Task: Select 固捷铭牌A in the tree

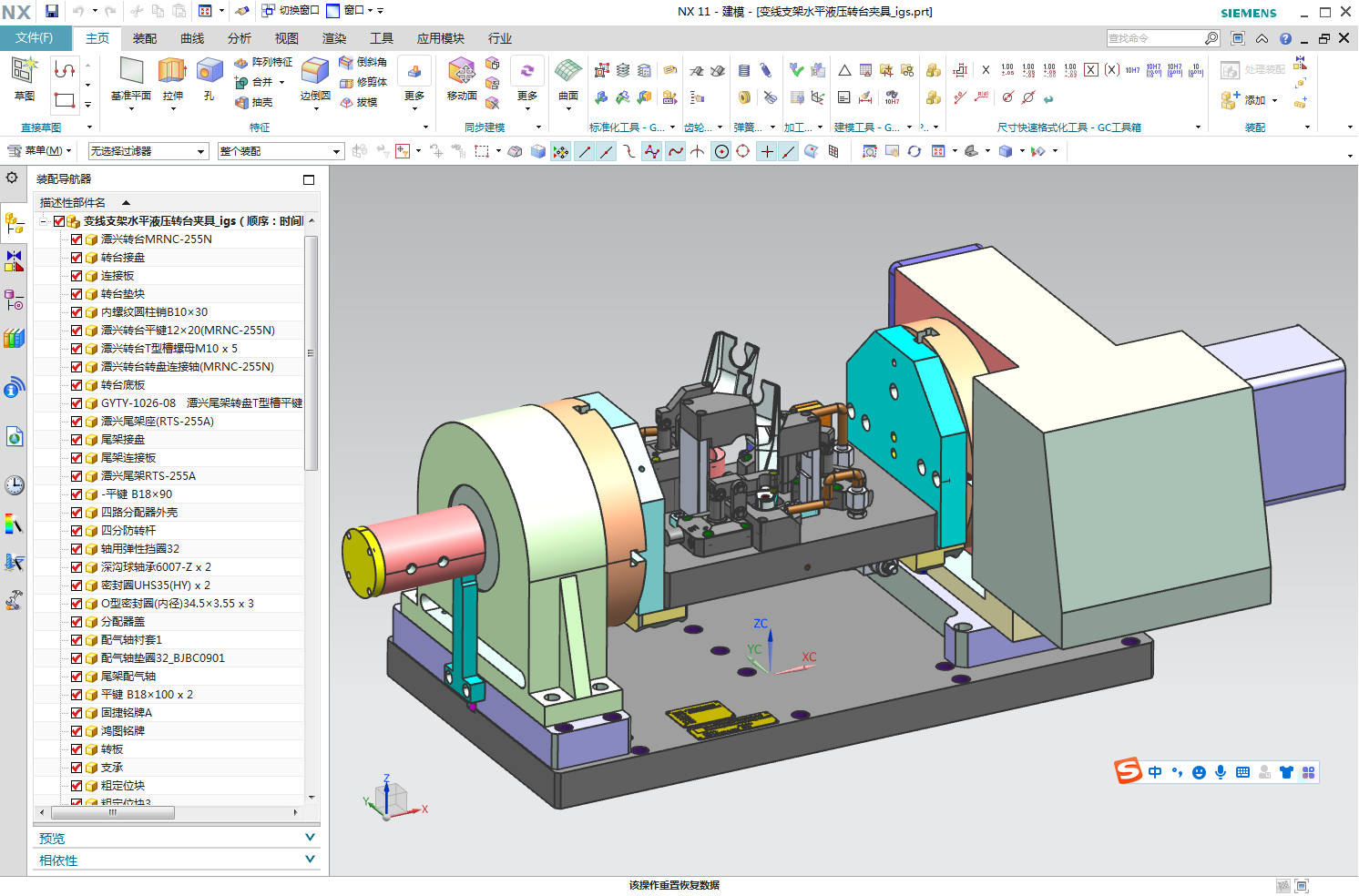Action: 127,713
